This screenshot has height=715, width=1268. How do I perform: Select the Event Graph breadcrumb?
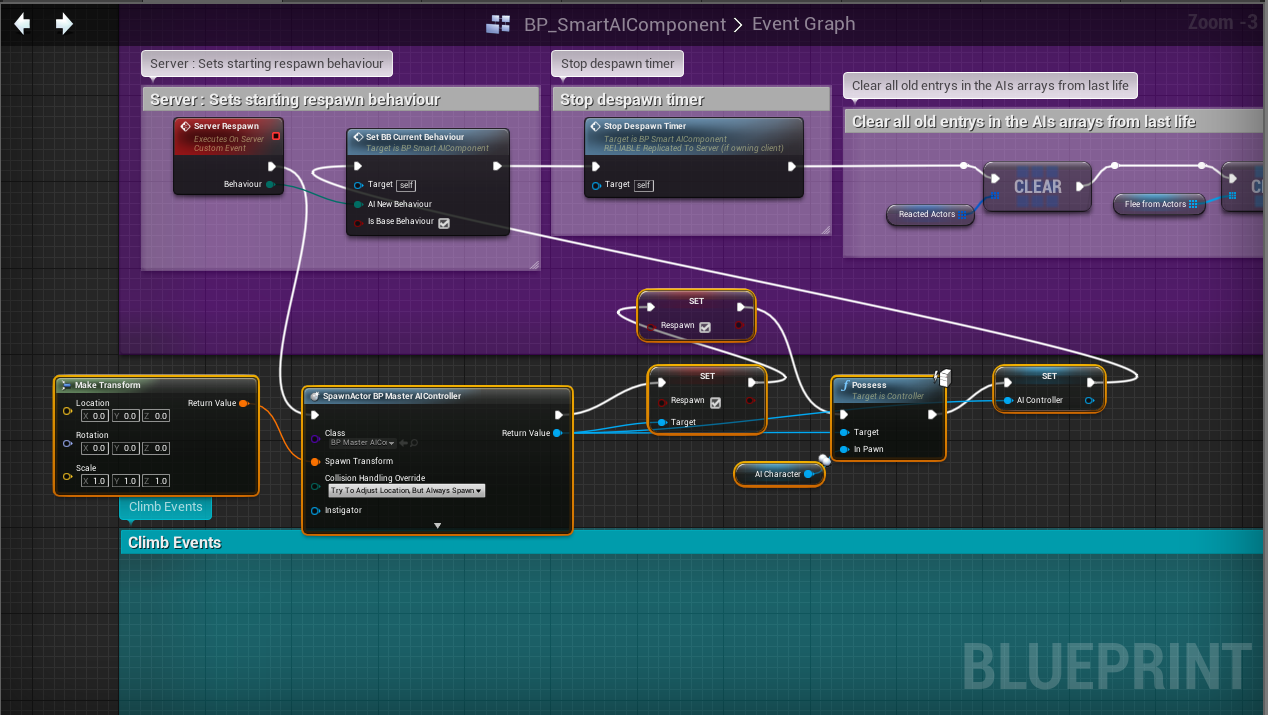(x=803, y=24)
